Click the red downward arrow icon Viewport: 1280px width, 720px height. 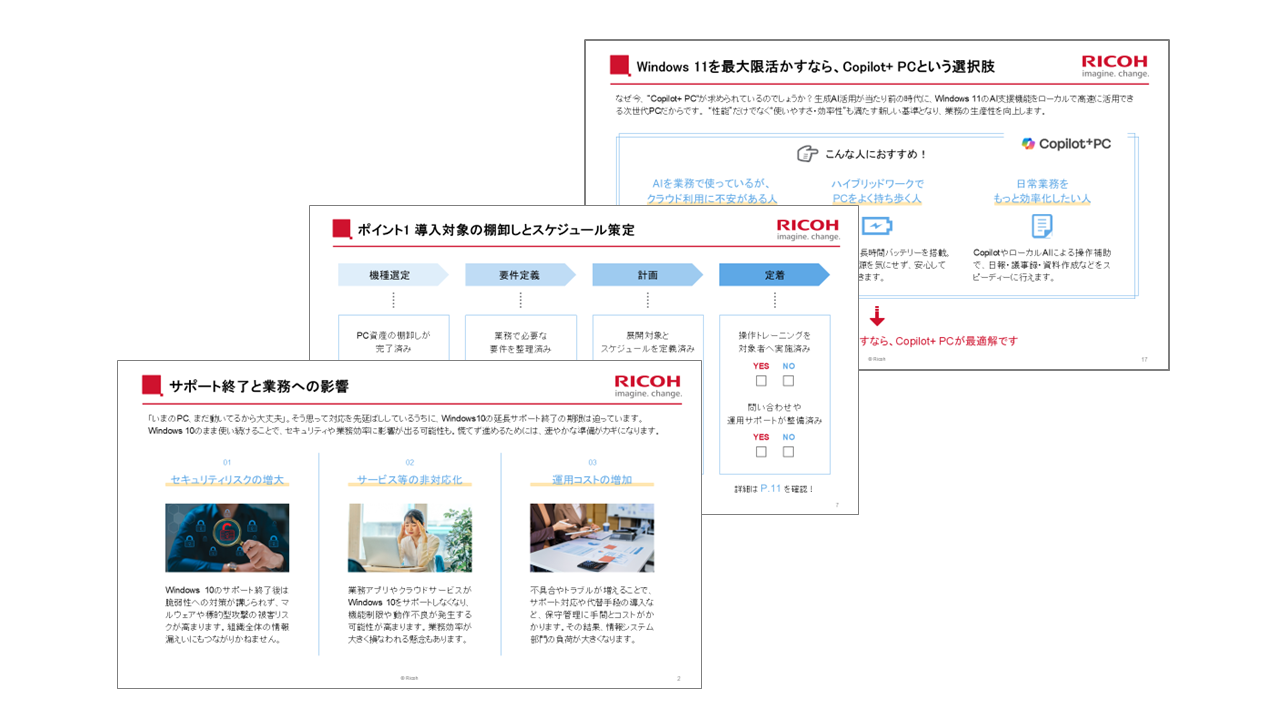[877, 317]
